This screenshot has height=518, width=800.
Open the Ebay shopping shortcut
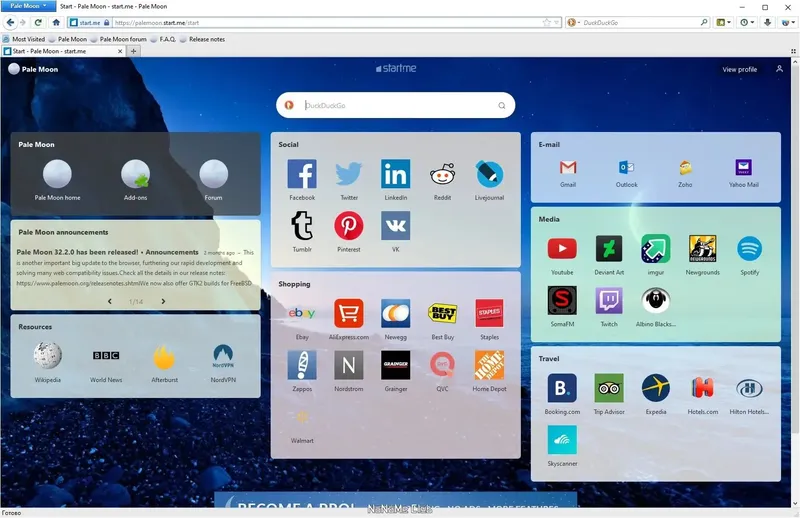pyautogui.click(x=302, y=313)
